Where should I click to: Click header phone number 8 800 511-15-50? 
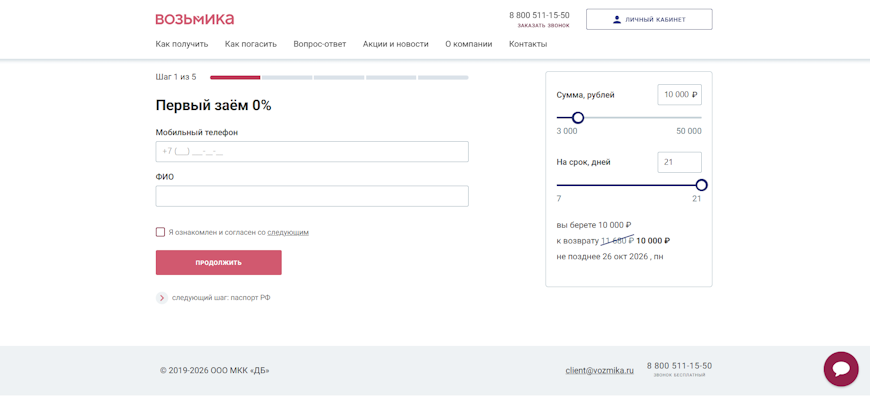coord(539,15)
